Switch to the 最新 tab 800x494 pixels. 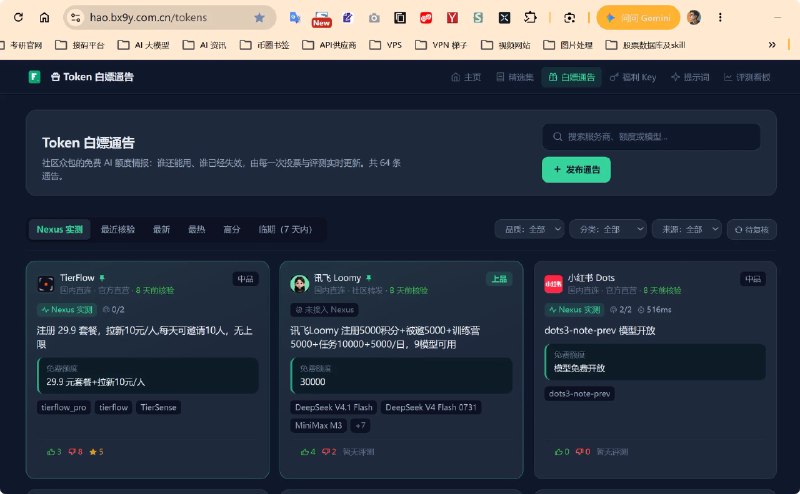(x=161, y=229)
